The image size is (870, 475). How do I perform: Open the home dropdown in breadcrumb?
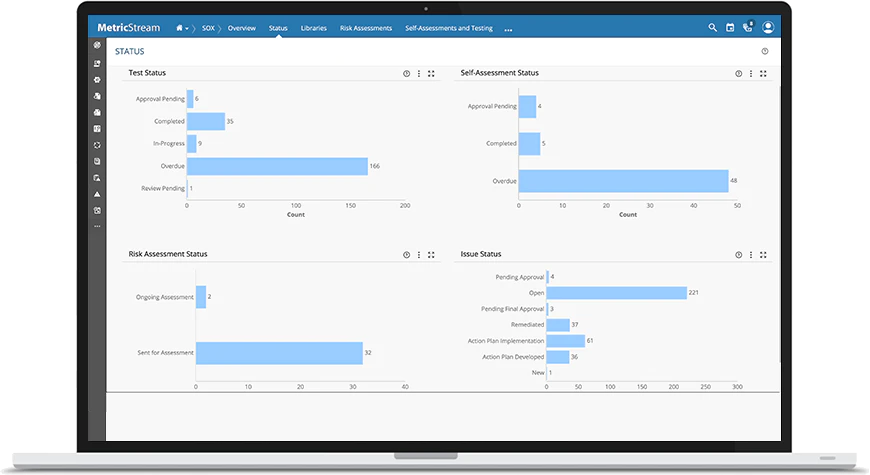pyautogui.click(x=182, y=28)
